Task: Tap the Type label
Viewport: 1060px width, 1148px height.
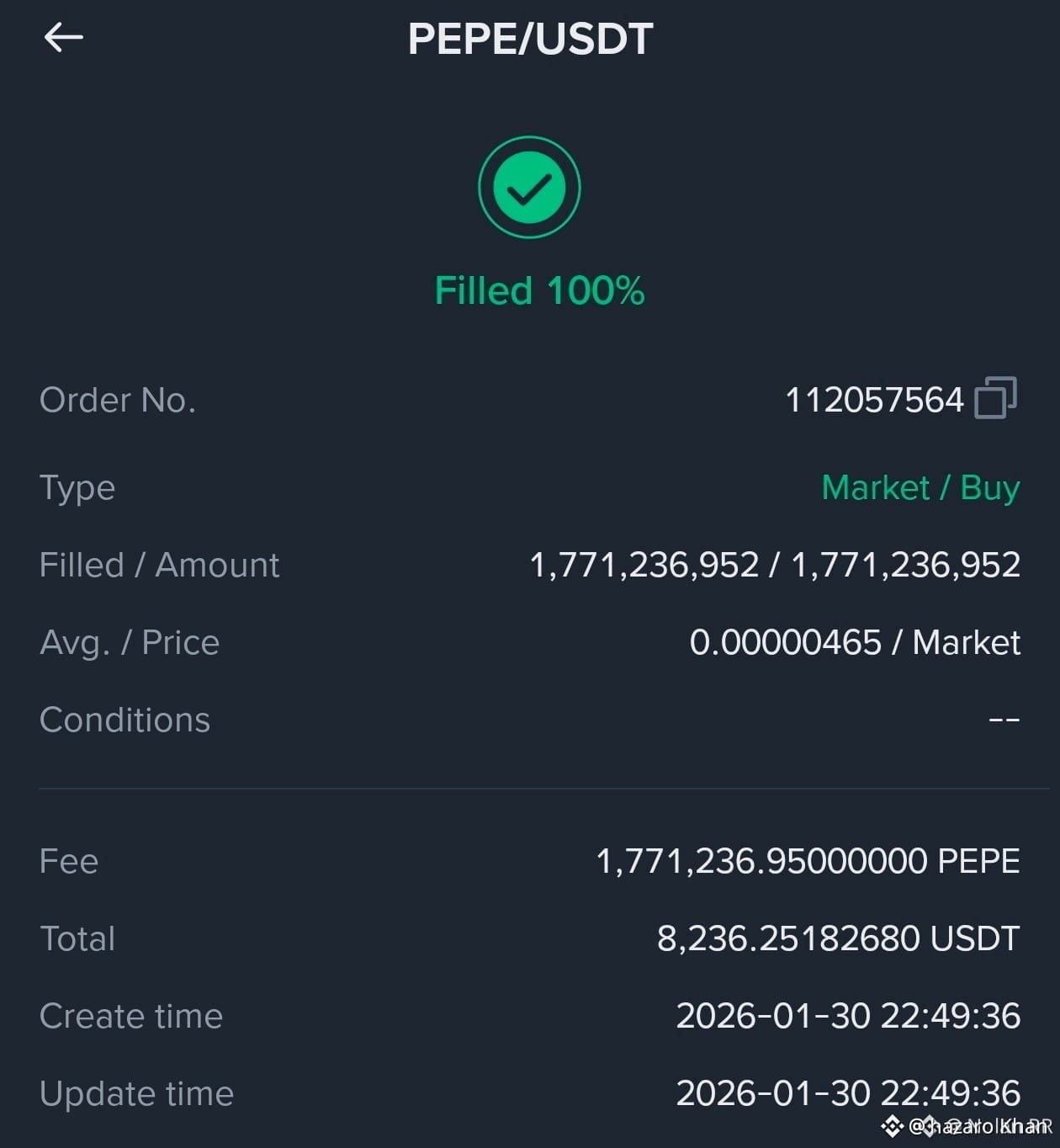Action: (x=77, y=489)
